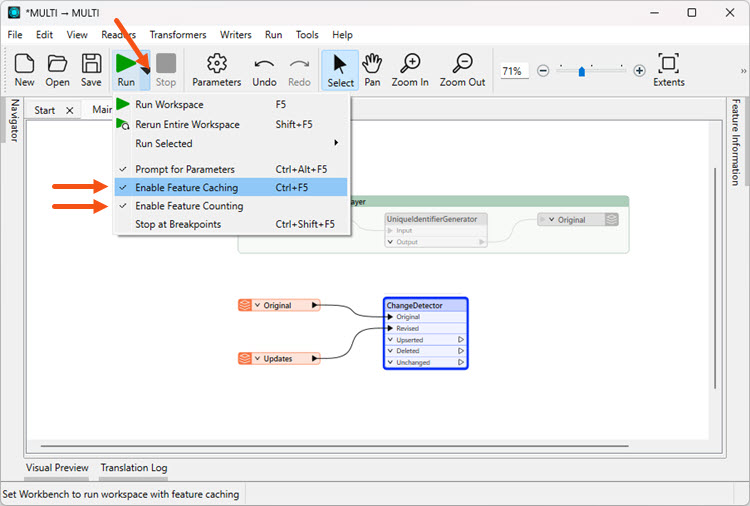Expand the Upserted port chevron
Image resolution: width=750 pixels, height=506 pixels.
pos(391,340)
